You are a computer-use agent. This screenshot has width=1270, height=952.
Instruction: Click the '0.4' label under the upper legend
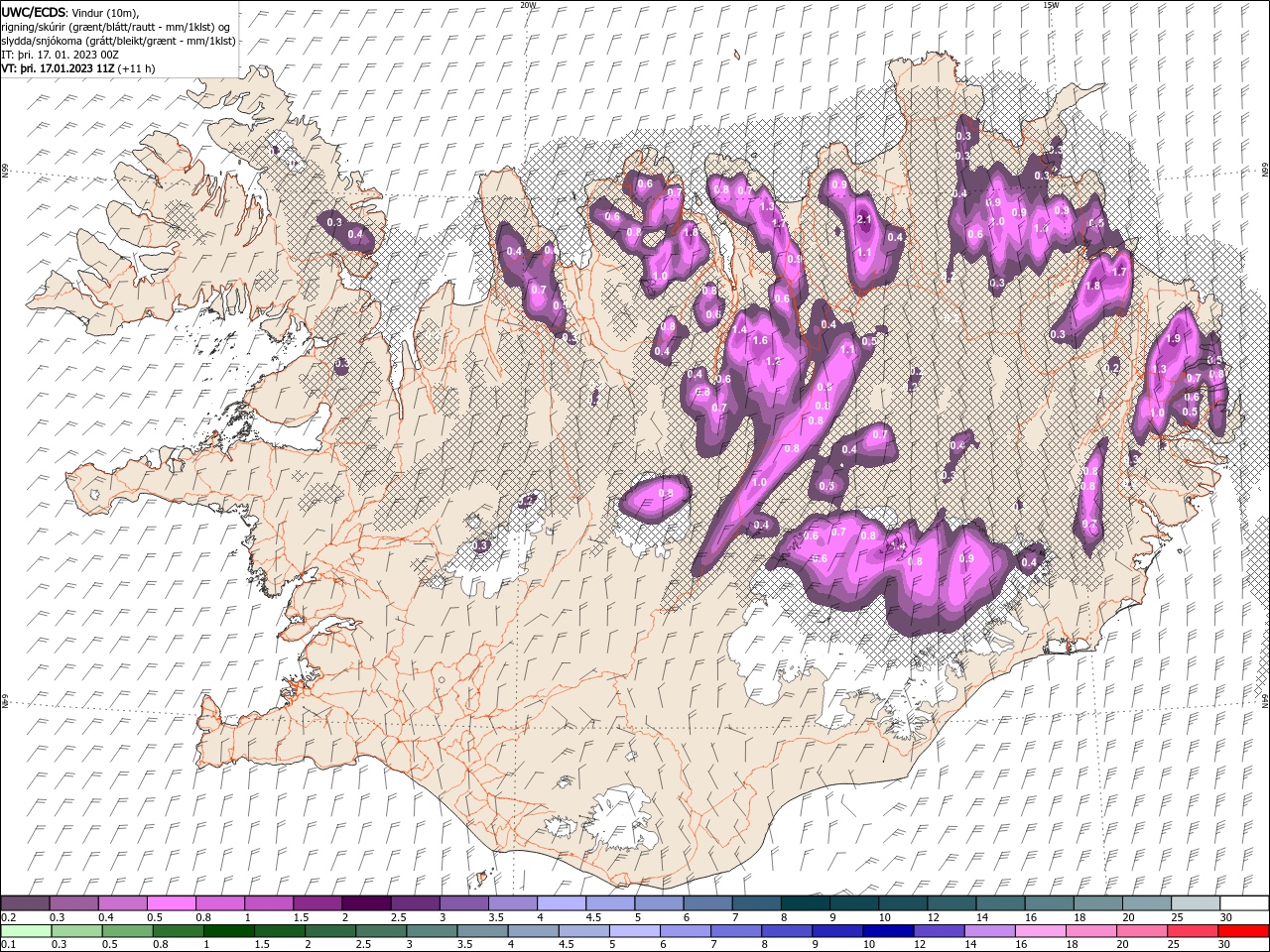[x=106, y=917]
